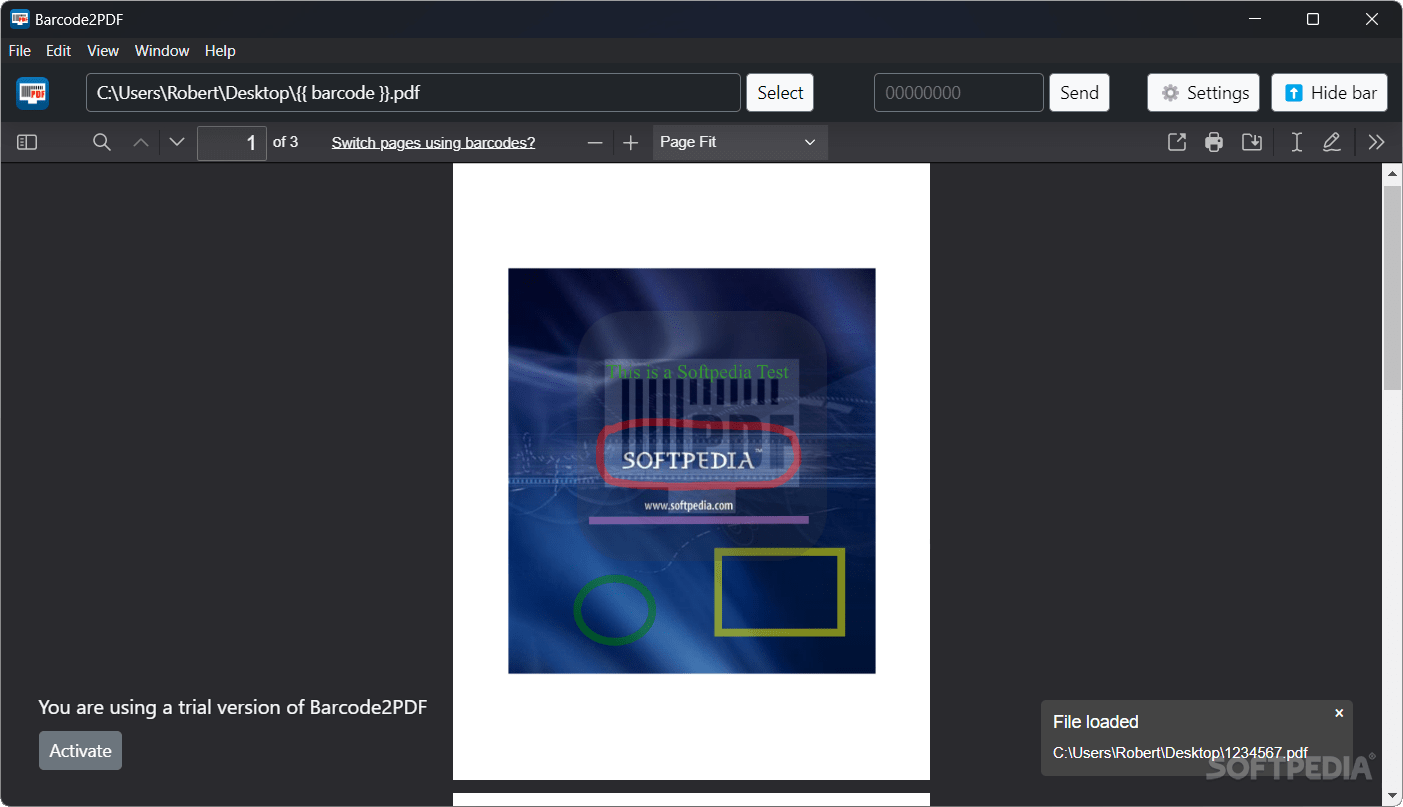The width and height of the screenshot is (1403, 807).
Task: Click the Activate trial button
Action: (x=80, y=751)
